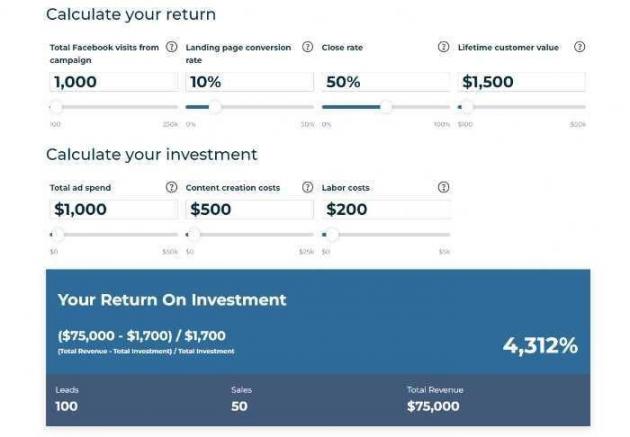Click the Total ad spend slider handle
The width and height of the screenshot is (630, 437).
(58, 235)
